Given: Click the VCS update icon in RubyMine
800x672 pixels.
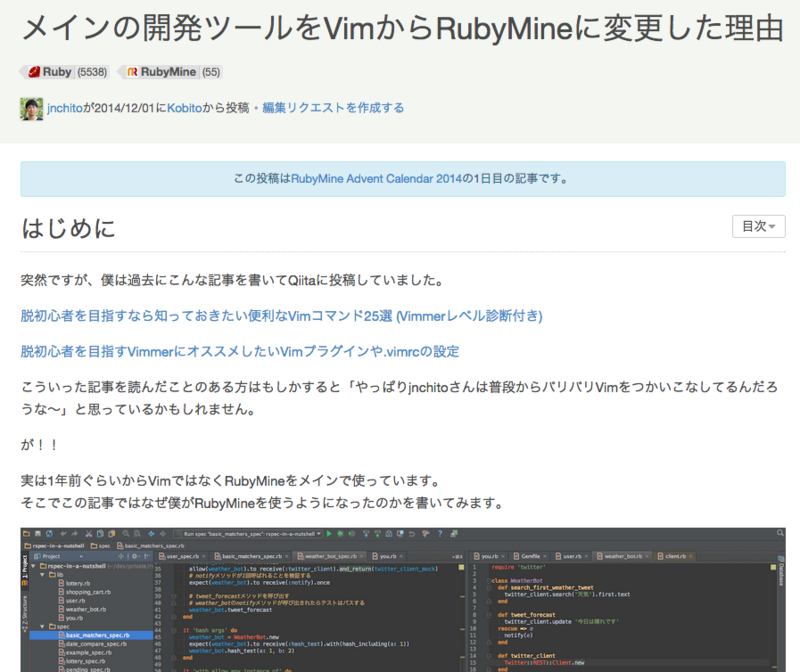Looking at the screenshot, I should (366, 534).
